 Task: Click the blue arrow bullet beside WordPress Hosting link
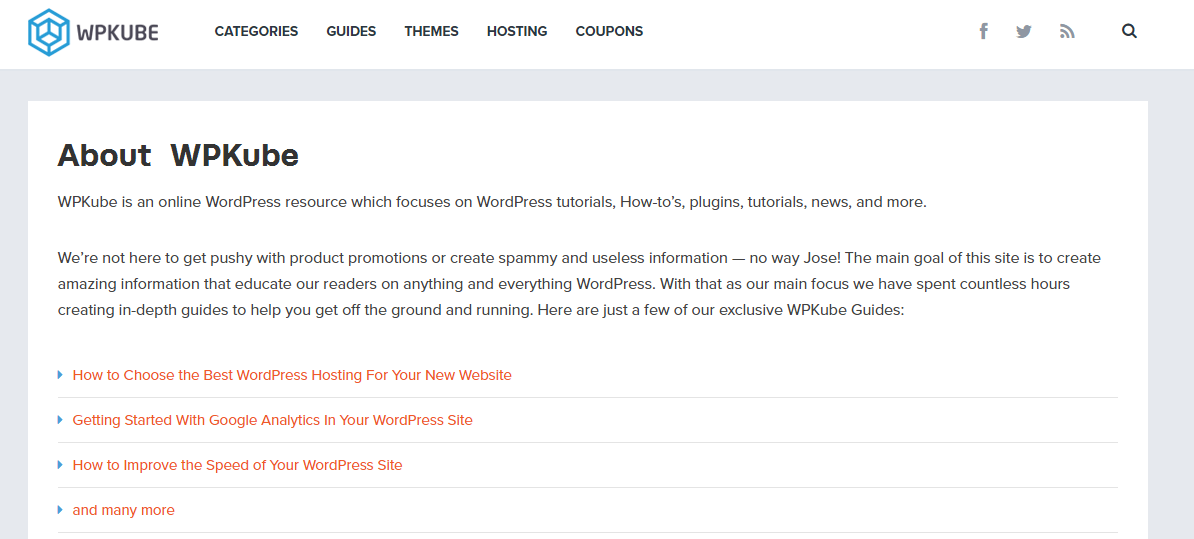pos(60,375)
